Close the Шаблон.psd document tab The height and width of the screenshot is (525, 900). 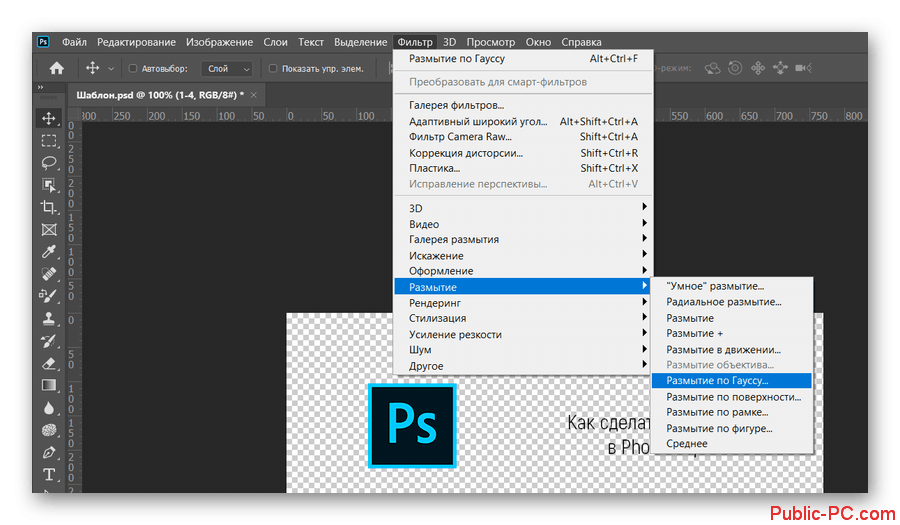click(254, 95)
